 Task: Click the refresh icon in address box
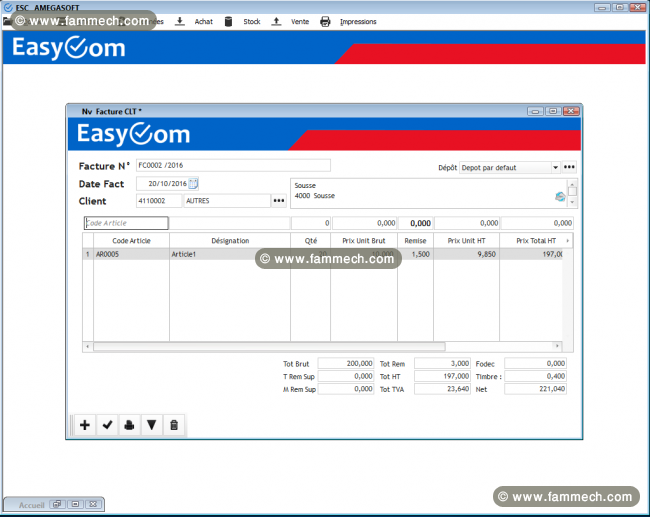coord(560,197)
